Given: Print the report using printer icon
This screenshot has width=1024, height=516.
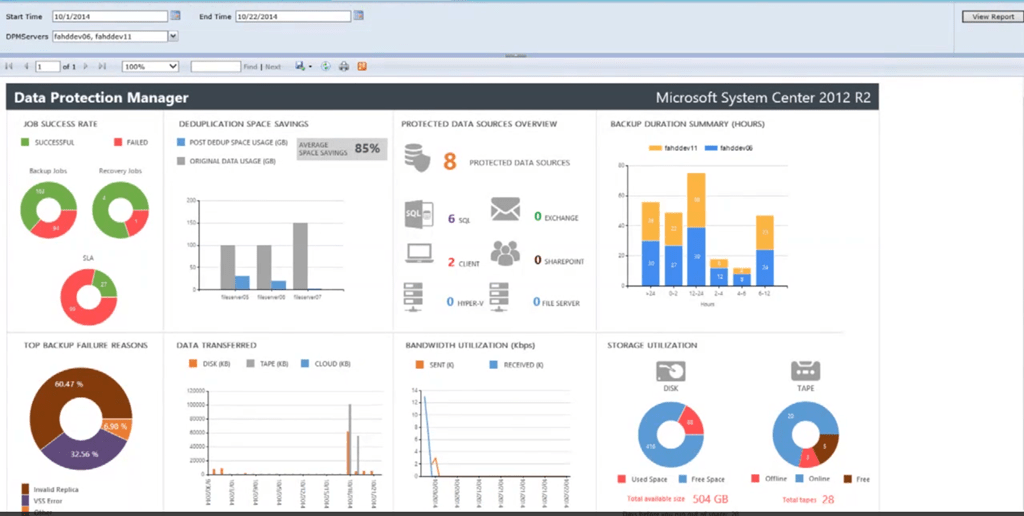Looking at the screenshot, I should coord(344,67).
